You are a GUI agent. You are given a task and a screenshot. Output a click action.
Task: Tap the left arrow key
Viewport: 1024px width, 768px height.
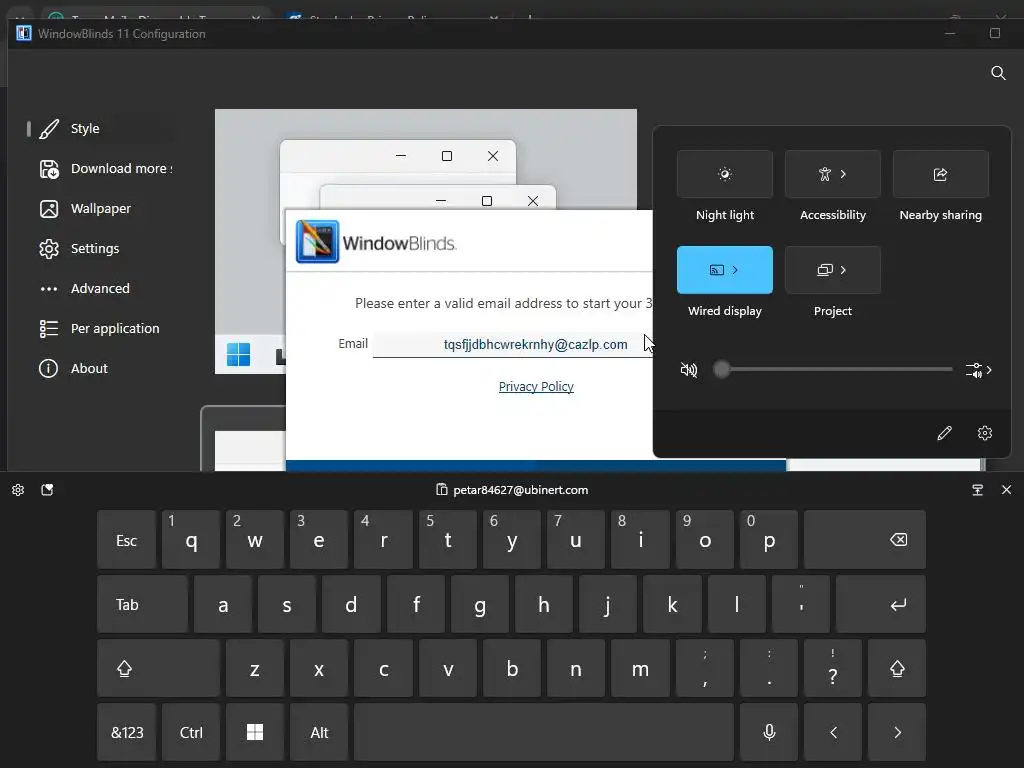tap(833, 733)
